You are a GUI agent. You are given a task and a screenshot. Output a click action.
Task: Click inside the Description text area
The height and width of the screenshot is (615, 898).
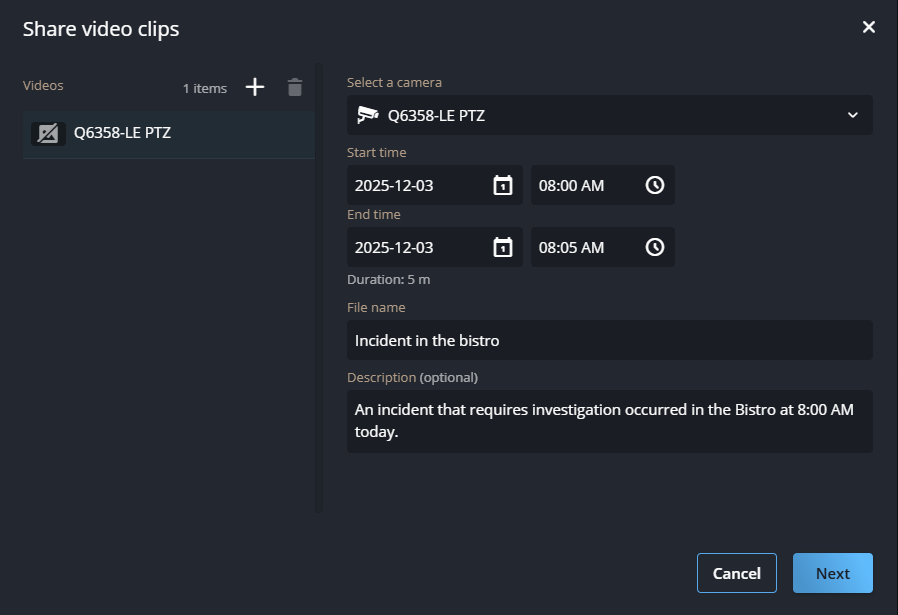pos(610,420)
